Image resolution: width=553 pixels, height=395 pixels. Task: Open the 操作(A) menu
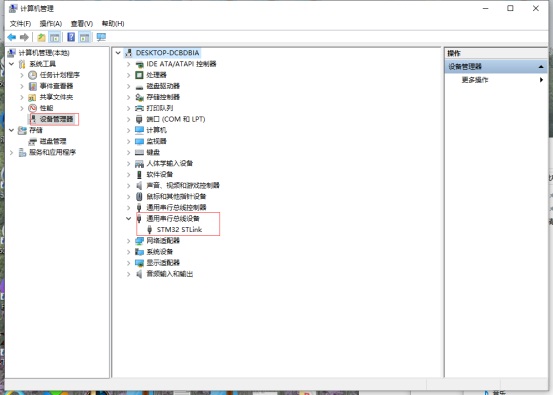tap(51, 24)
